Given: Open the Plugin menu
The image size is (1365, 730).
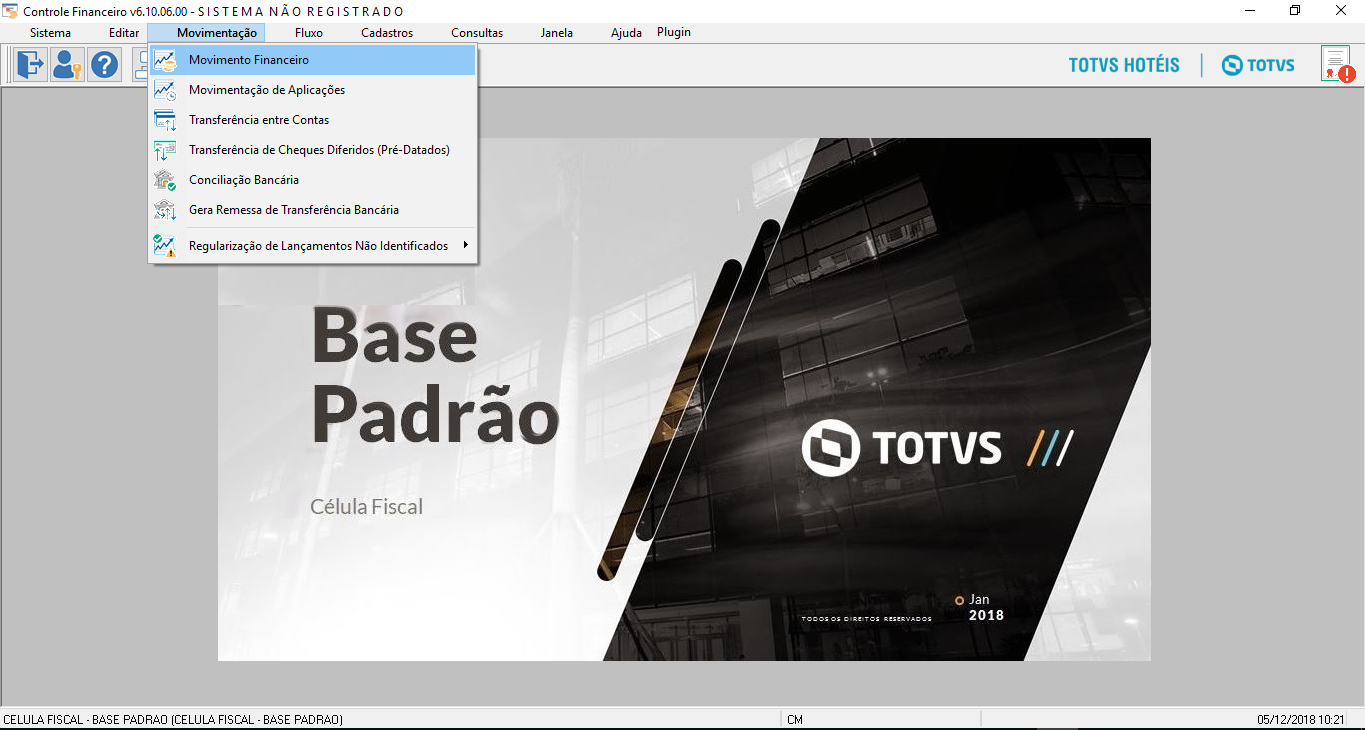Looking at the screenshot, I should 674,32.
